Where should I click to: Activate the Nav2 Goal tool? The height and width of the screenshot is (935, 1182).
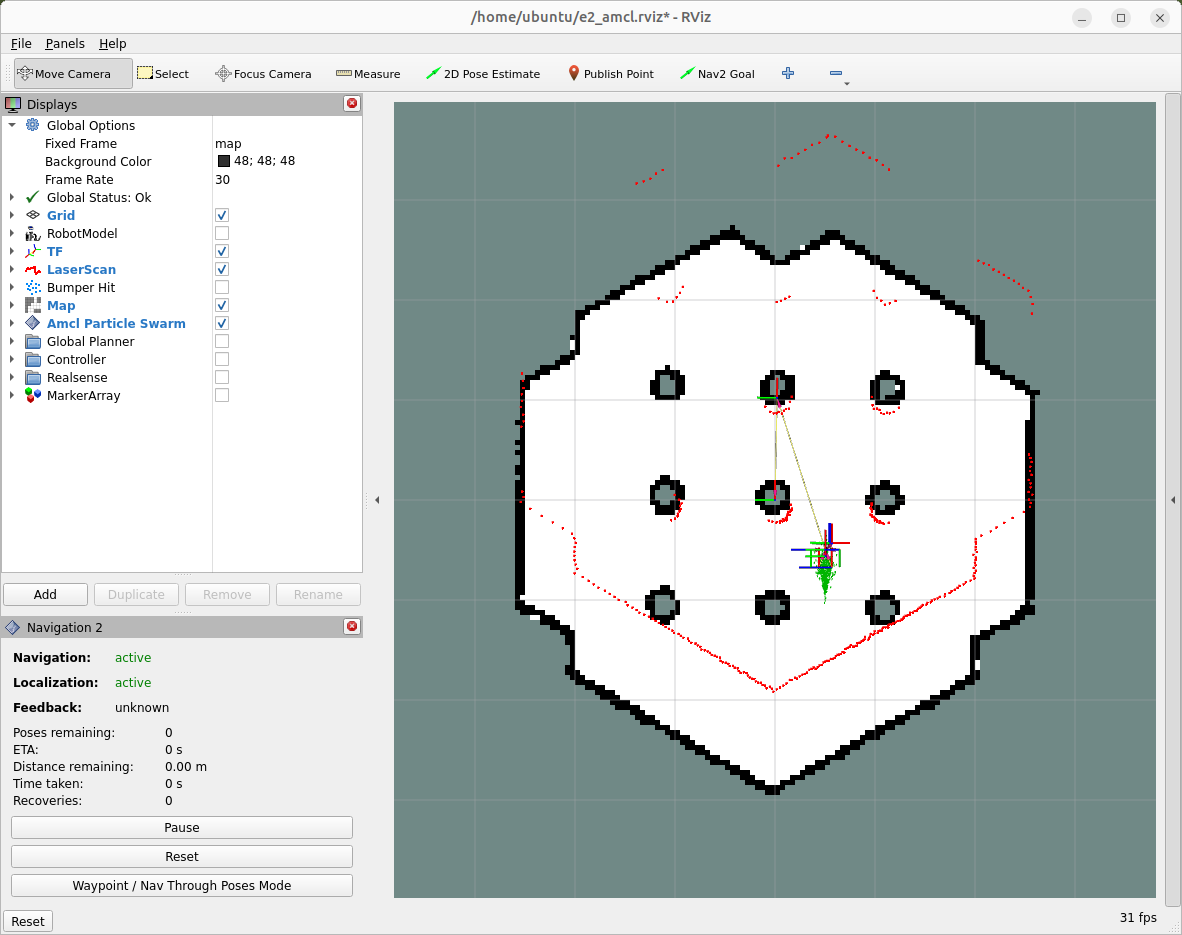tap(717, 74)
